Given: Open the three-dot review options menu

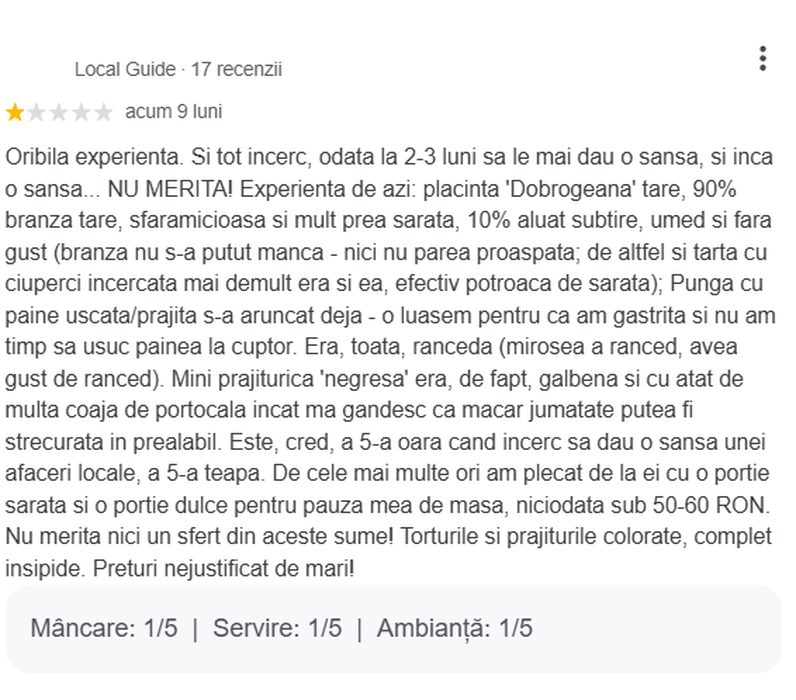Looking at the screenshot, I should (762, 59).
